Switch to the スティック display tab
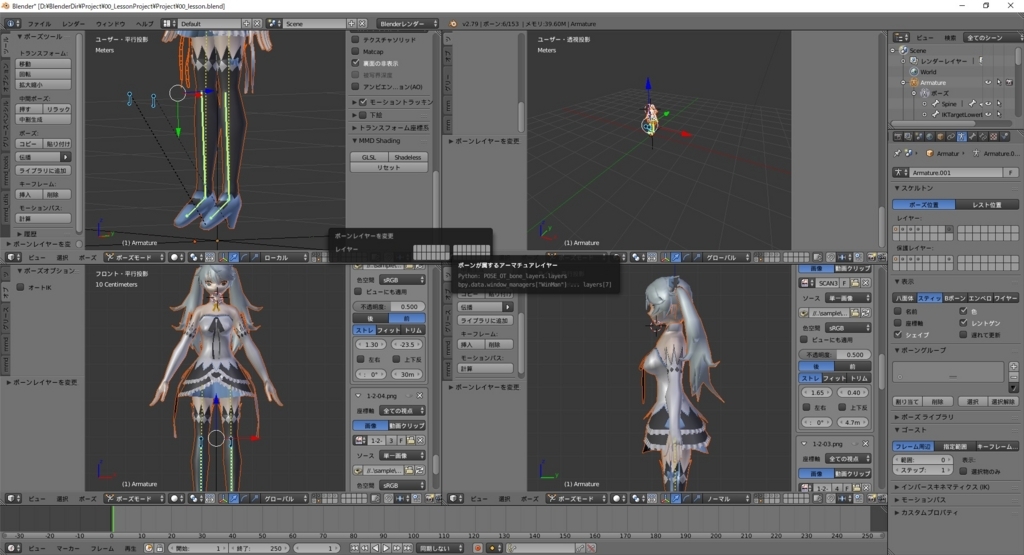Image resolution: width=1024 pixels, height=555 pixels. click(x=929, y=298)
